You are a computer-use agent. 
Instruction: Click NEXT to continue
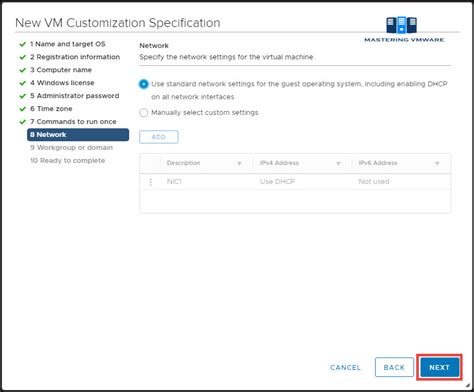pyautogui.click(x=439, y=367)
